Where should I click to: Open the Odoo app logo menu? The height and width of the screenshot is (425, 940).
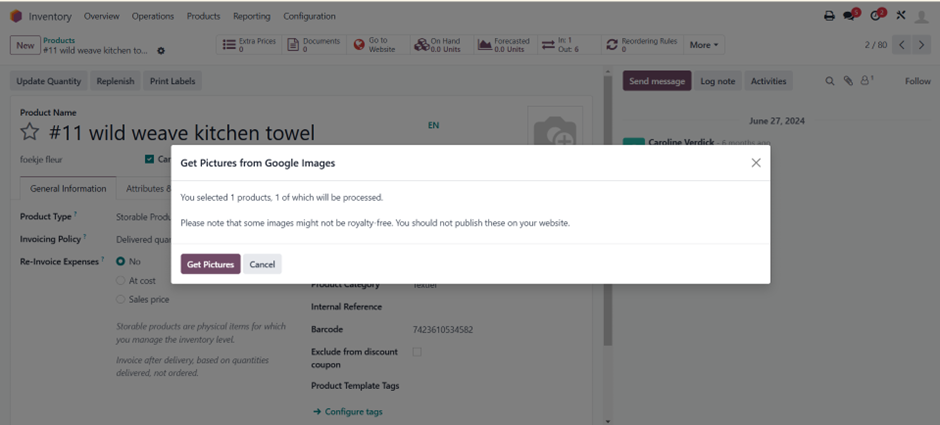coord(16,16)
